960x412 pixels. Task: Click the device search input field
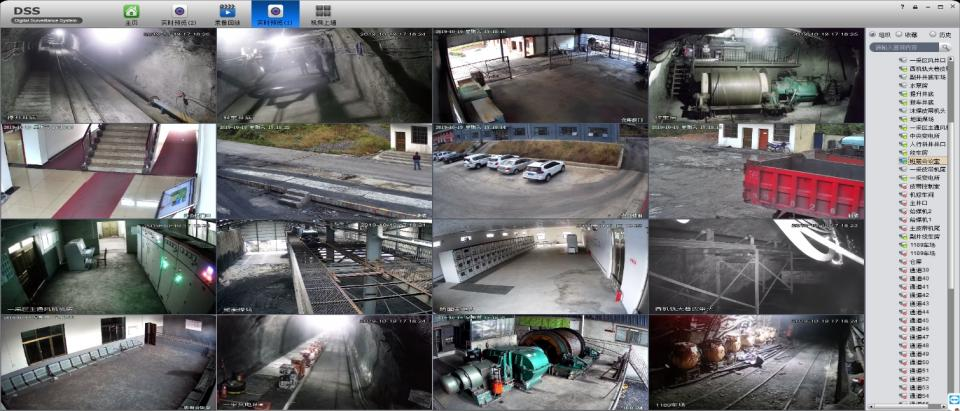click(x=904, y=47)
